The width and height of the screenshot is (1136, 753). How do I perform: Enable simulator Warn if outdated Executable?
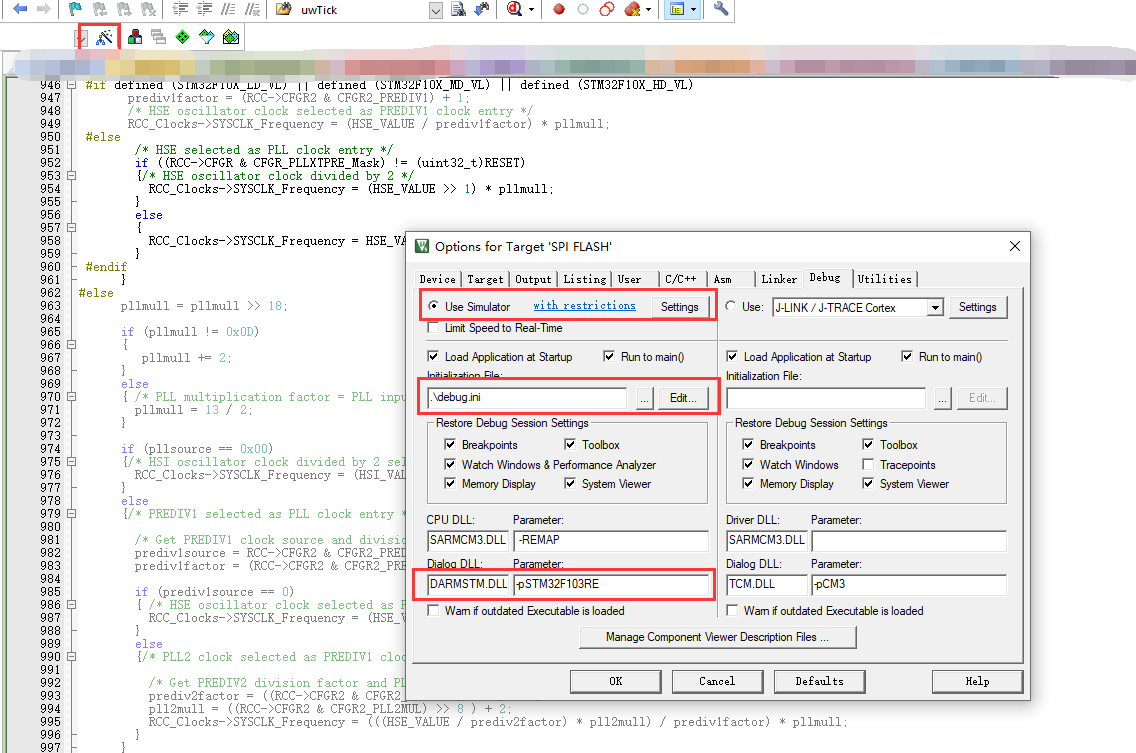433,610
